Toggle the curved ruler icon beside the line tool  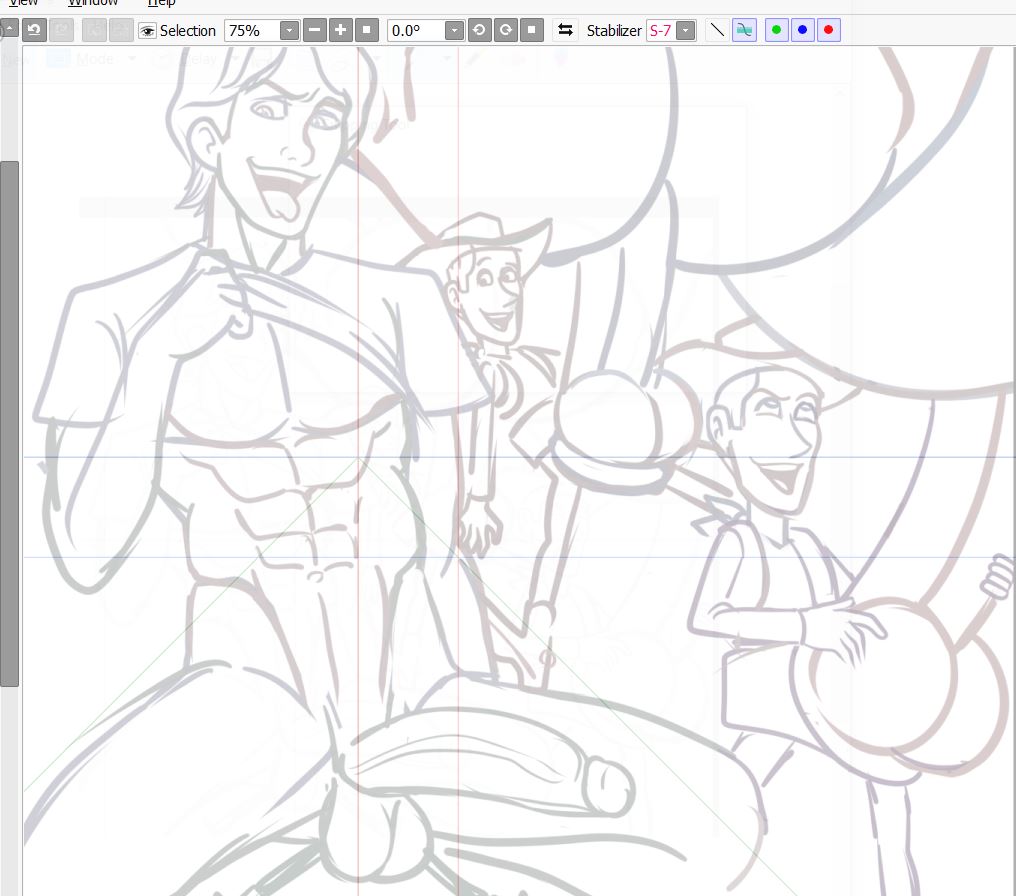[744, 30]
